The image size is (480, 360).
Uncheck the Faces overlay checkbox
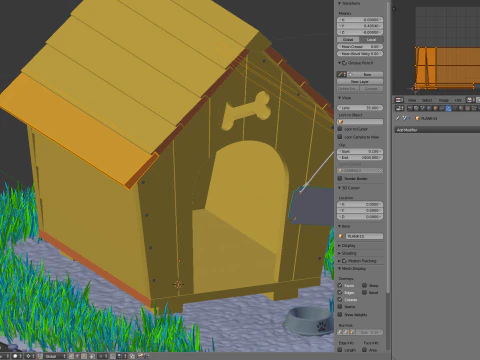coord(340,285)
